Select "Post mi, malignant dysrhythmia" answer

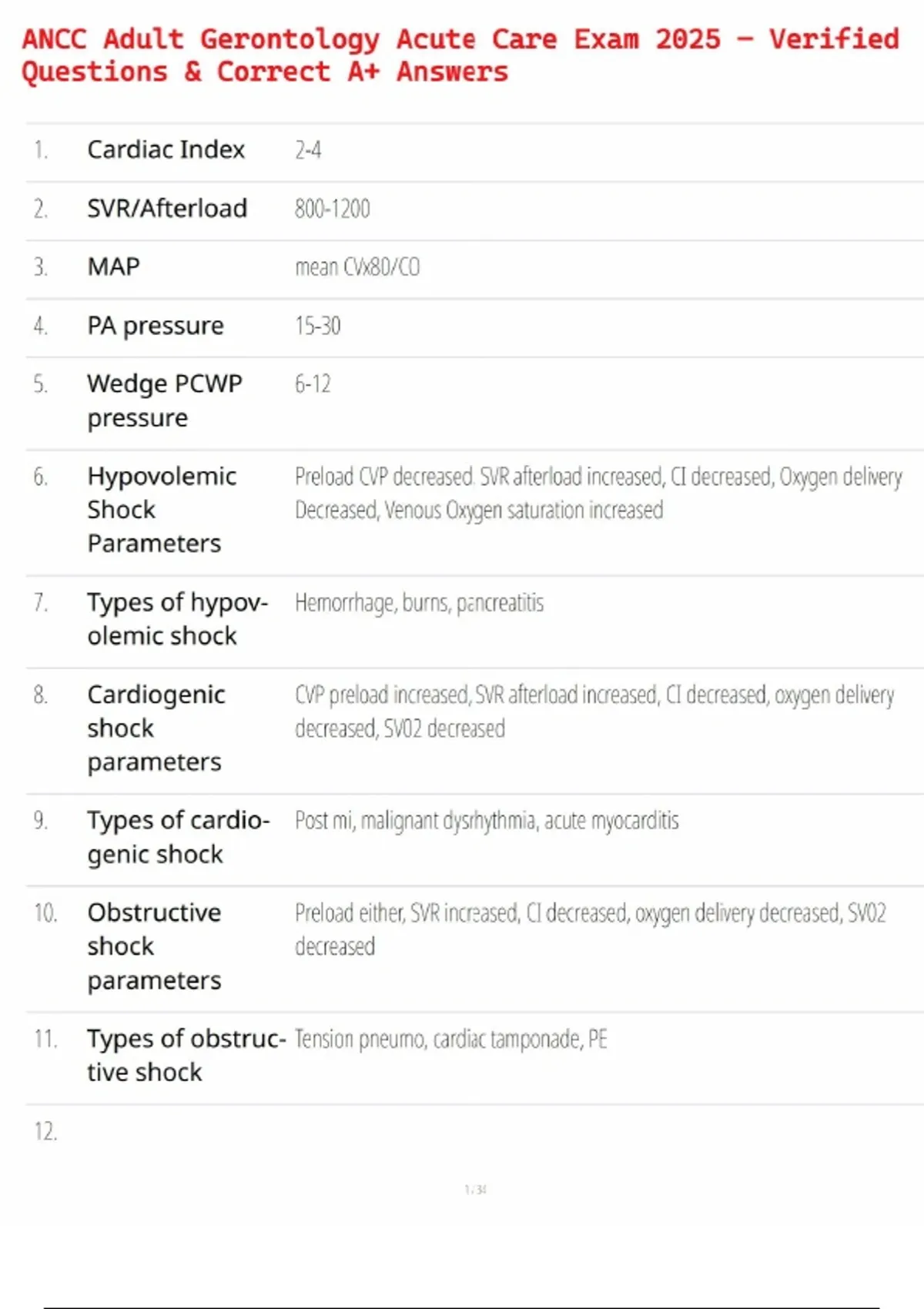click(487, 821)
